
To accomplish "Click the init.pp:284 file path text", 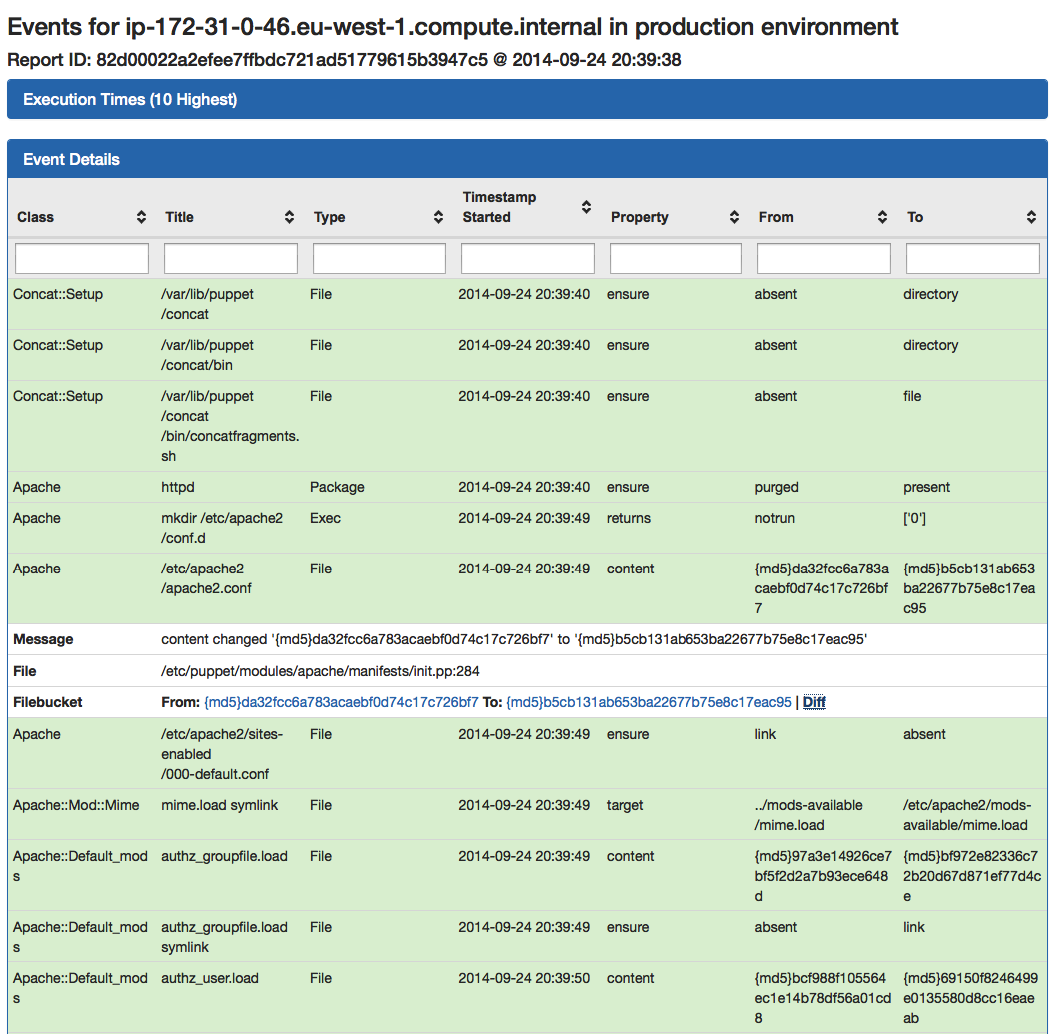I will 320,671.
